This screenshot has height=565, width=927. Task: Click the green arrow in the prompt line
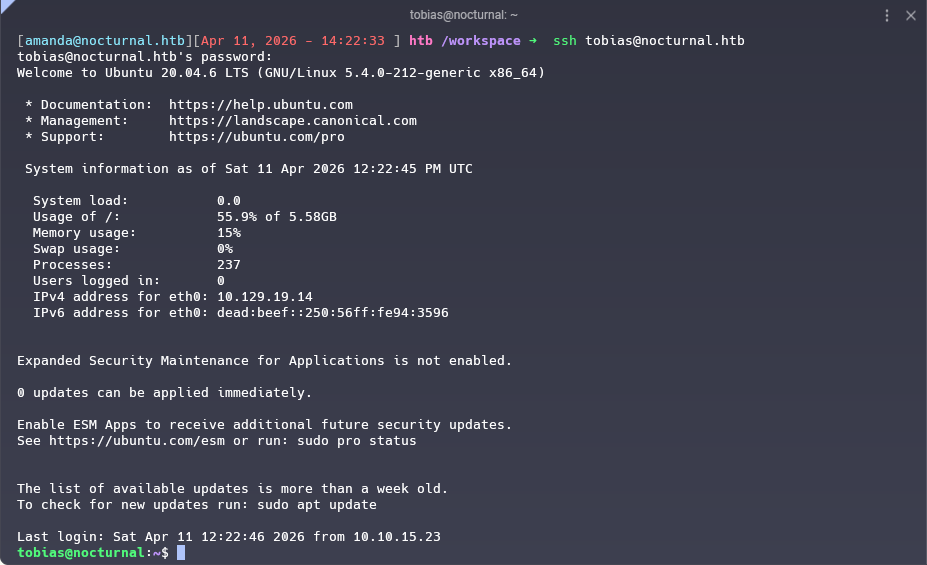[533, 41]
